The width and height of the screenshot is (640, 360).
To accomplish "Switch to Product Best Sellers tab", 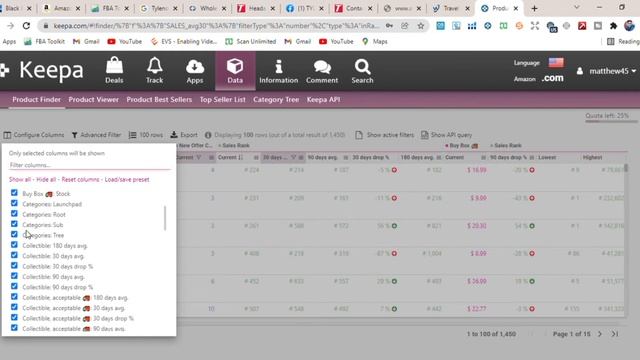I will coord(159,100).
